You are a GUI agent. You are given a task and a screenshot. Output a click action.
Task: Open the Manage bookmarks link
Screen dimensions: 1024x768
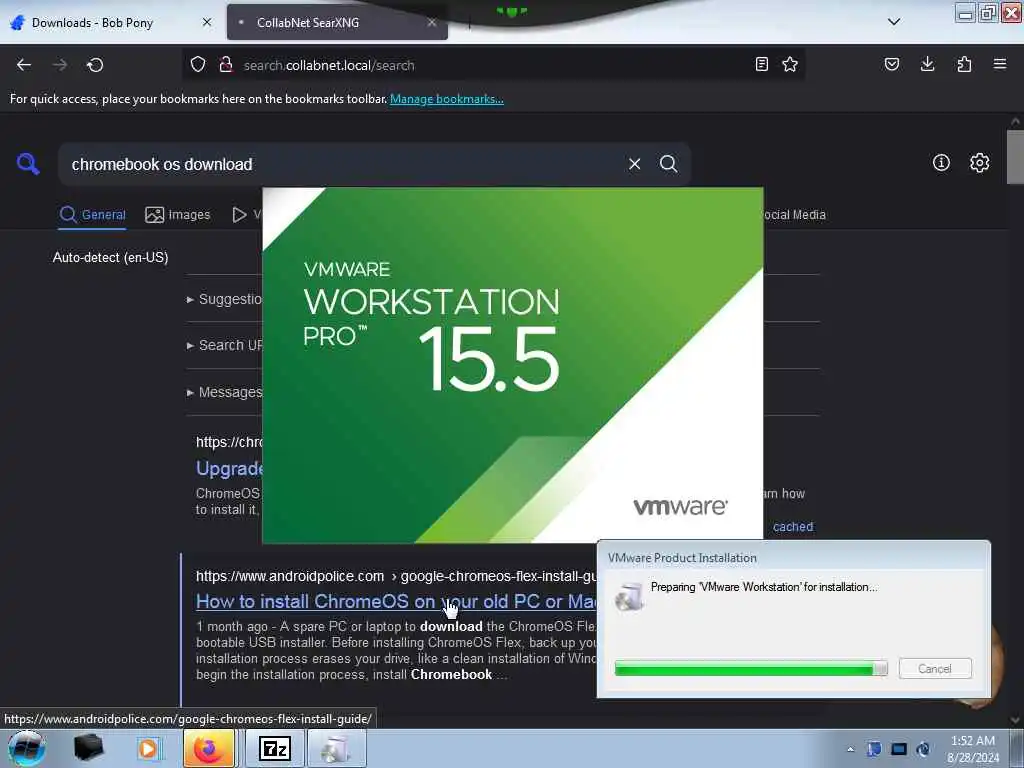(x=447, y=99)
